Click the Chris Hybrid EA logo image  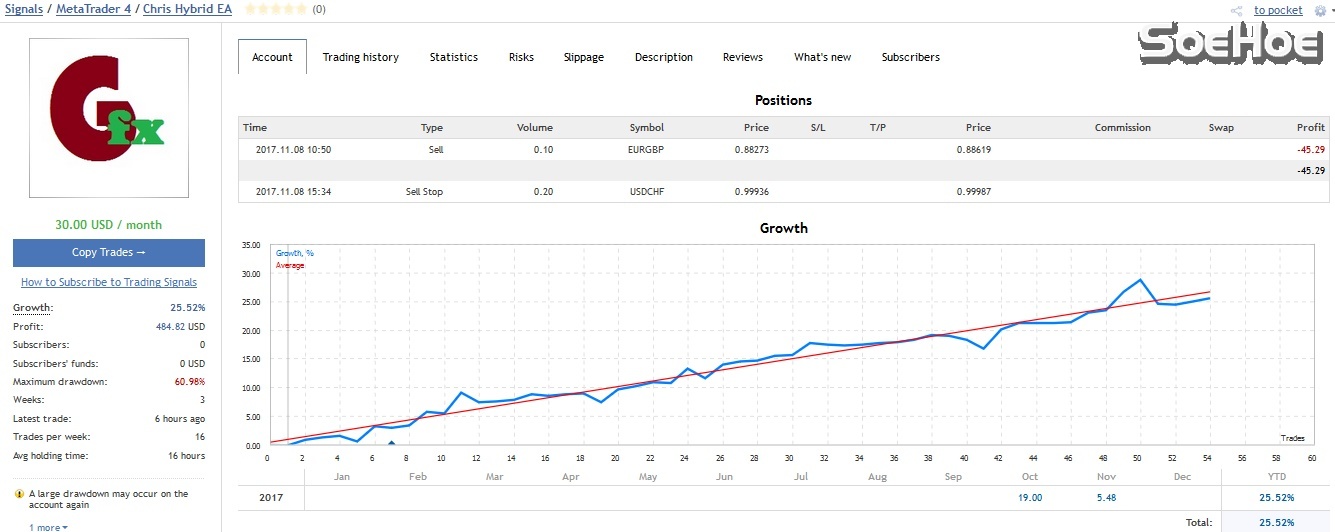[109, 118]
